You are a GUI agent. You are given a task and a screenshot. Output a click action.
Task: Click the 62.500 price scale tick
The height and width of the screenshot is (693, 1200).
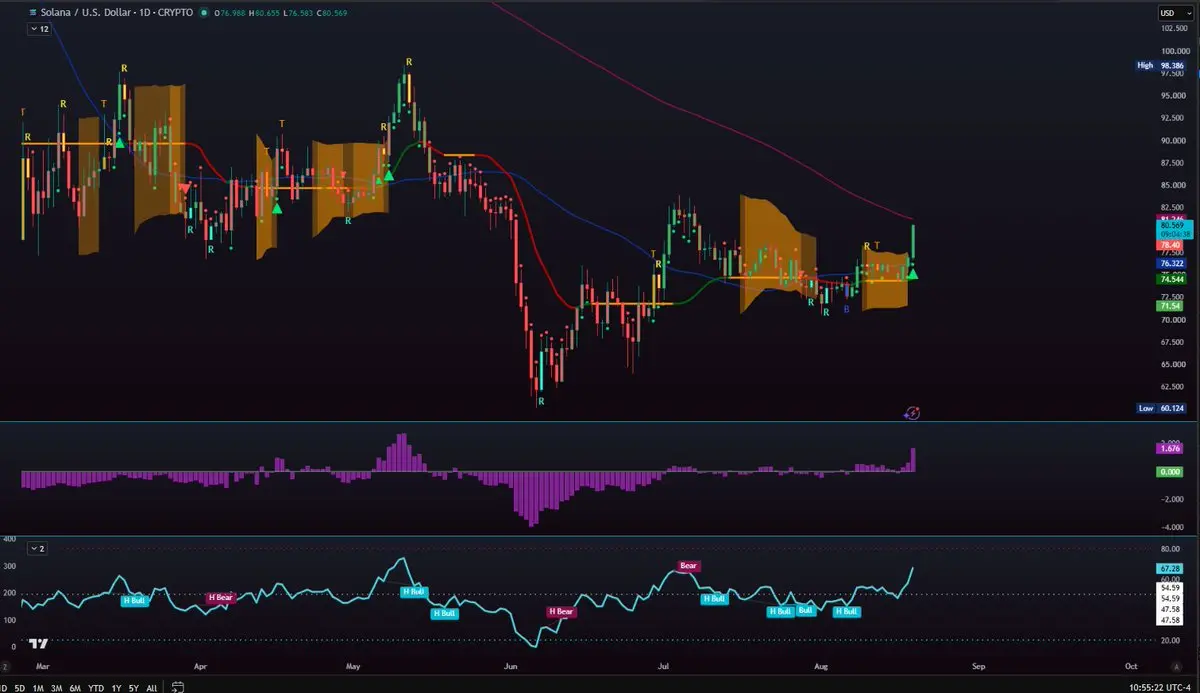click(x=1173, y=387)
